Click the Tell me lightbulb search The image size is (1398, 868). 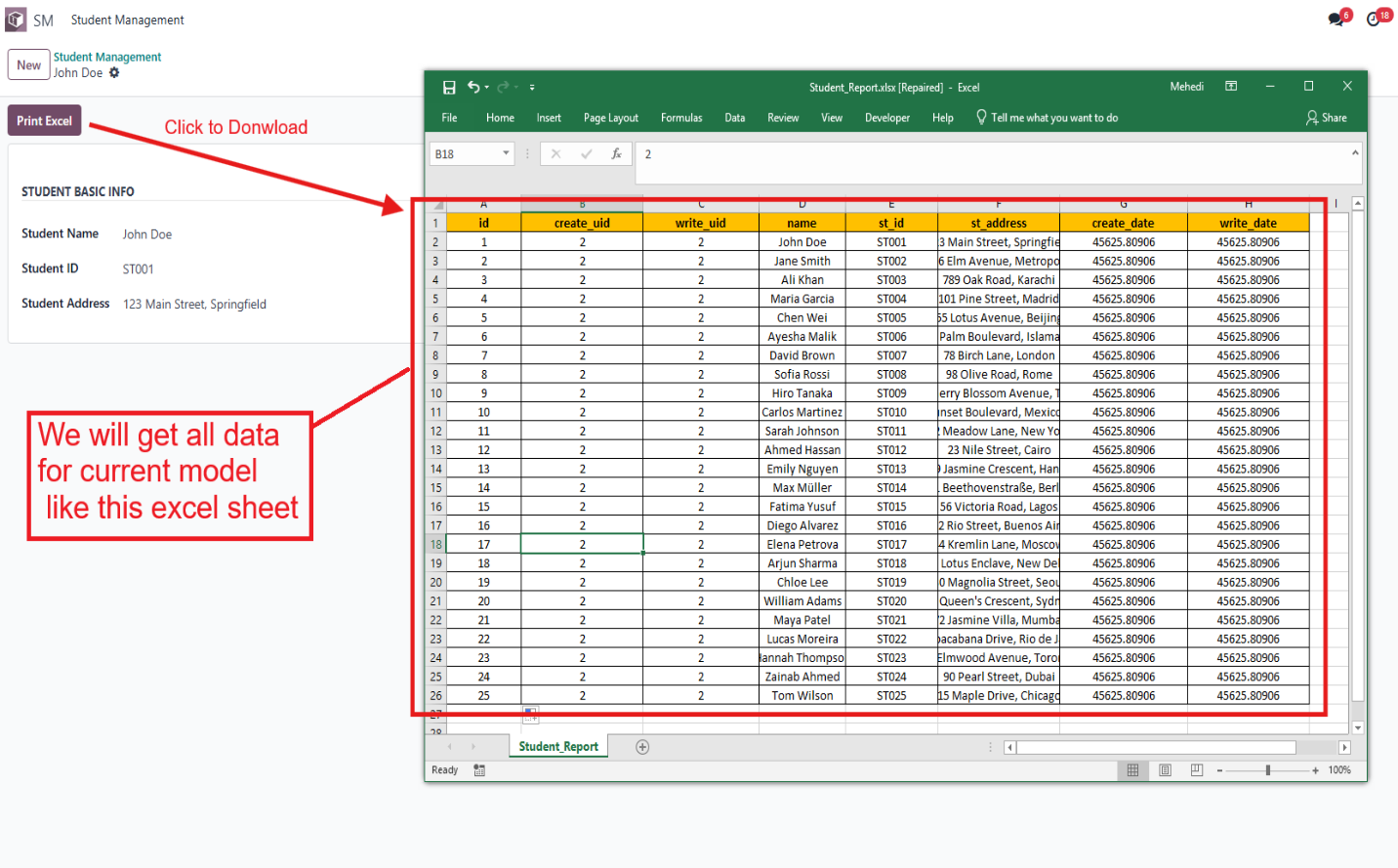tap(1047, 117)
